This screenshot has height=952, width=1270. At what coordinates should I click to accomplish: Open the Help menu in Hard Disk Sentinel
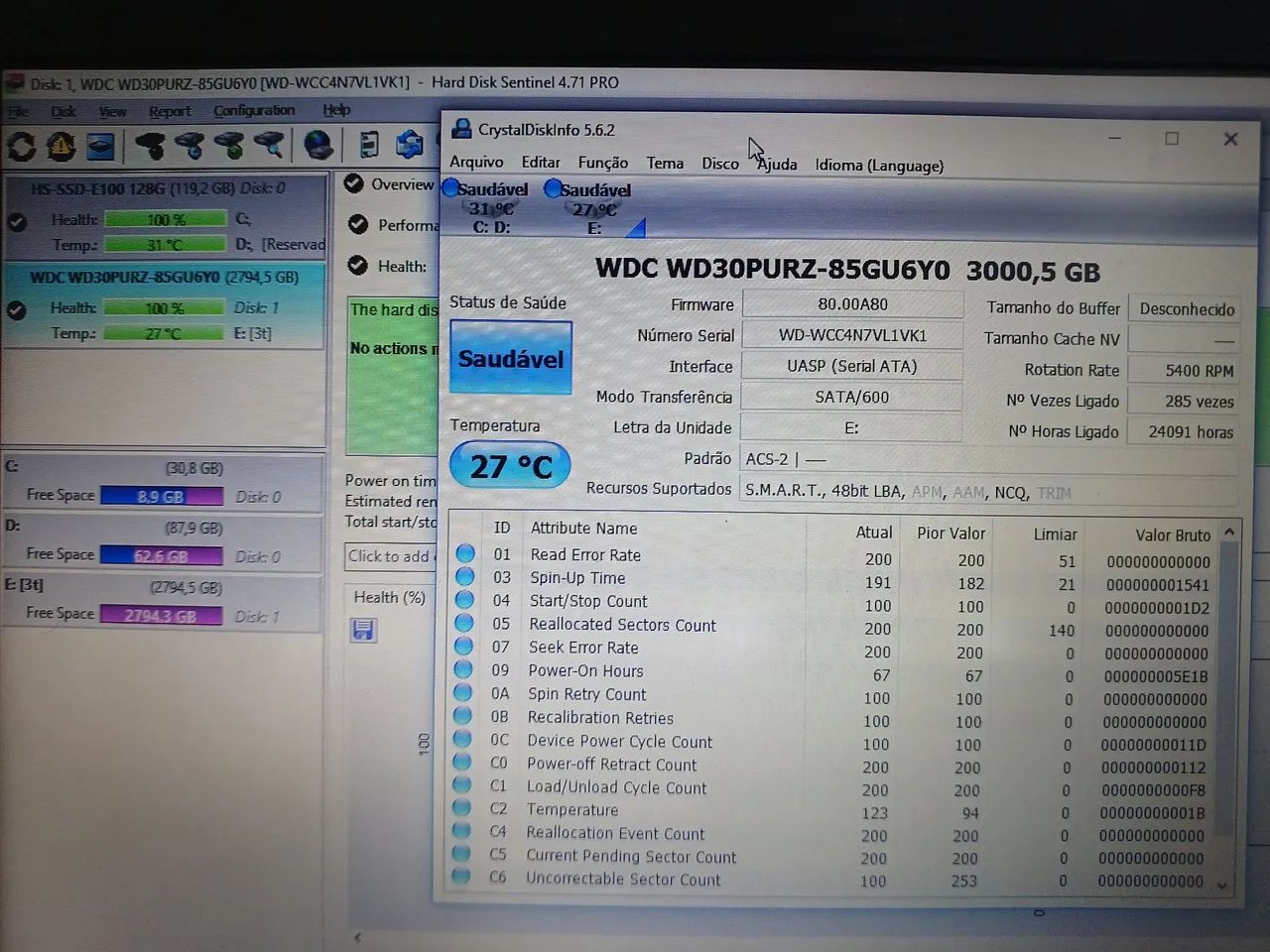coord(336,110)
